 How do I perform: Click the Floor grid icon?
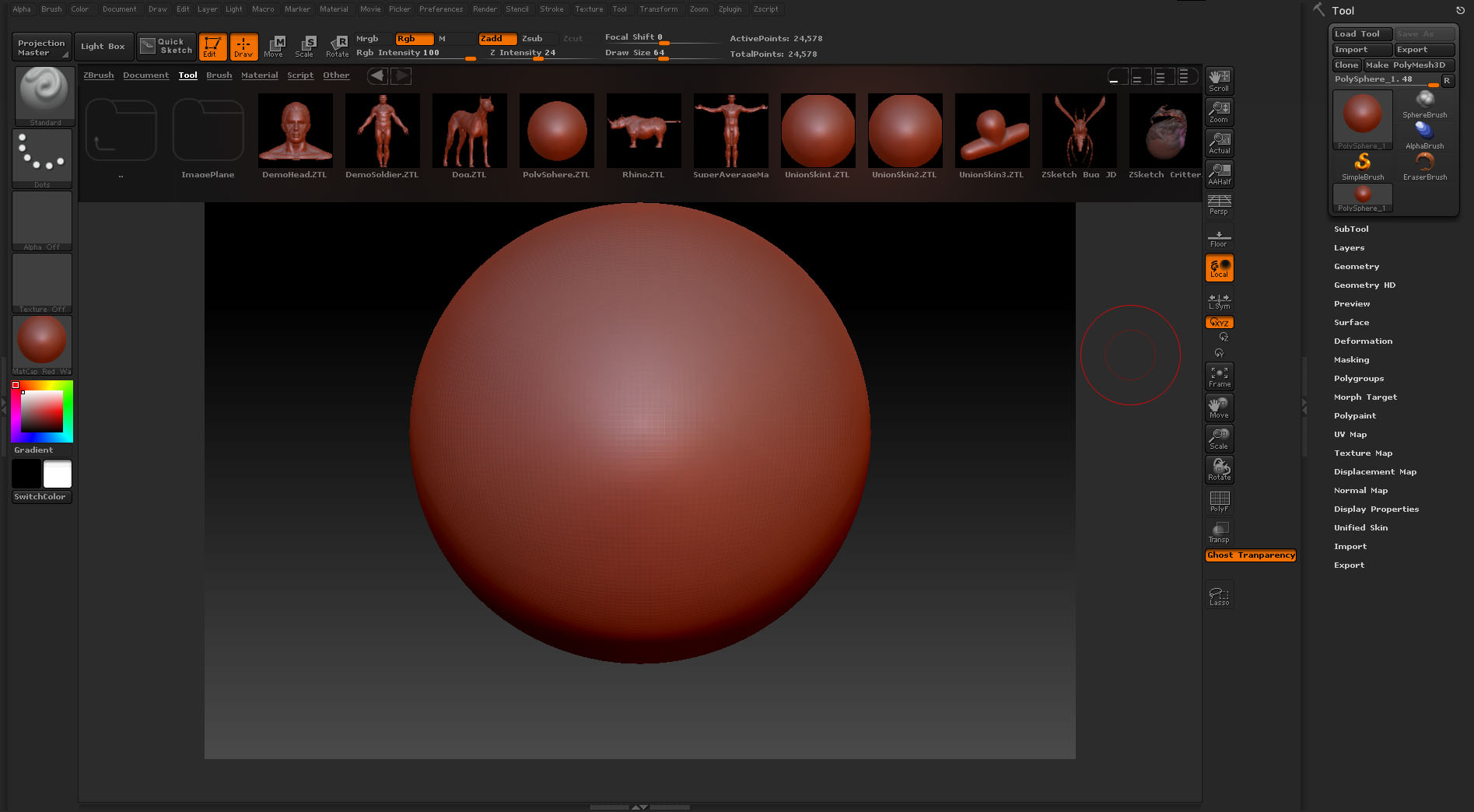pyautogui.click(x=1219, y=237)
